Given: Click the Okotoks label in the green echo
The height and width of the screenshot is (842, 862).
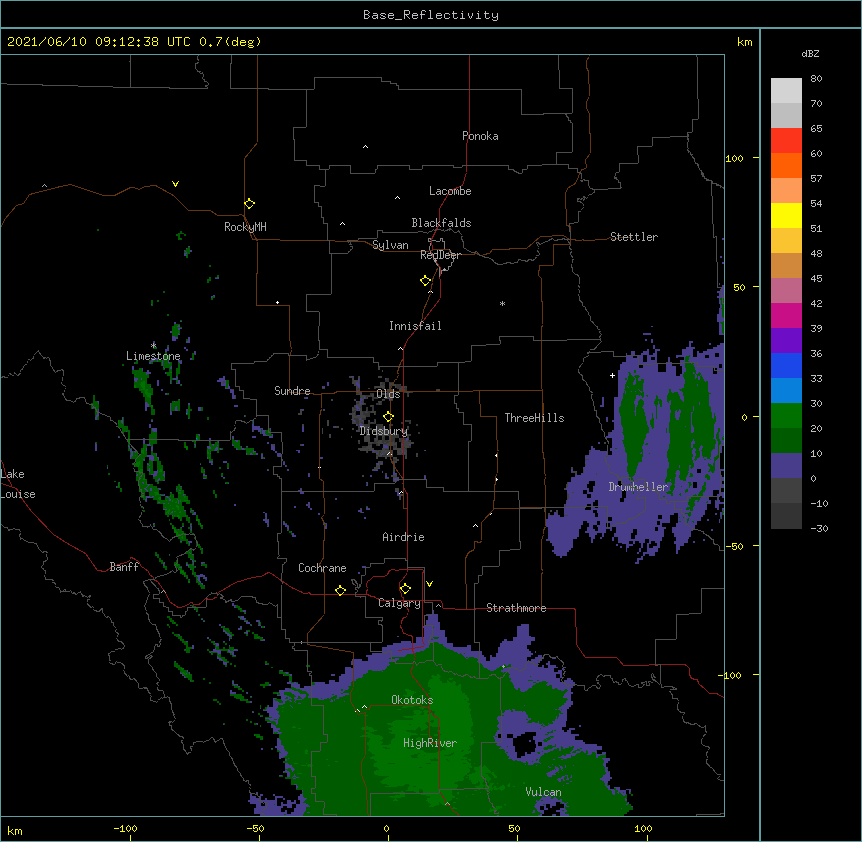Looking at the screenshot, I should coord(412,700).
